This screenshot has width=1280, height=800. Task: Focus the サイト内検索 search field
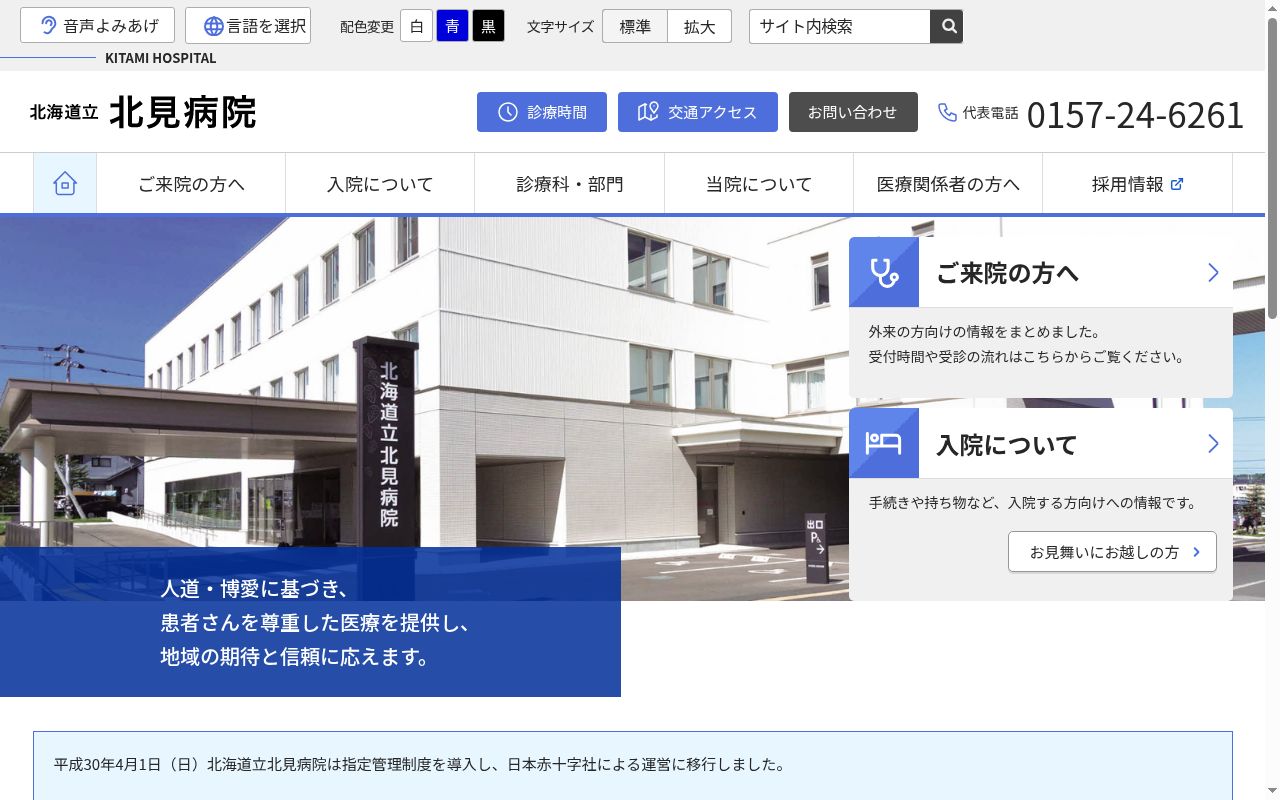point(840,26)
